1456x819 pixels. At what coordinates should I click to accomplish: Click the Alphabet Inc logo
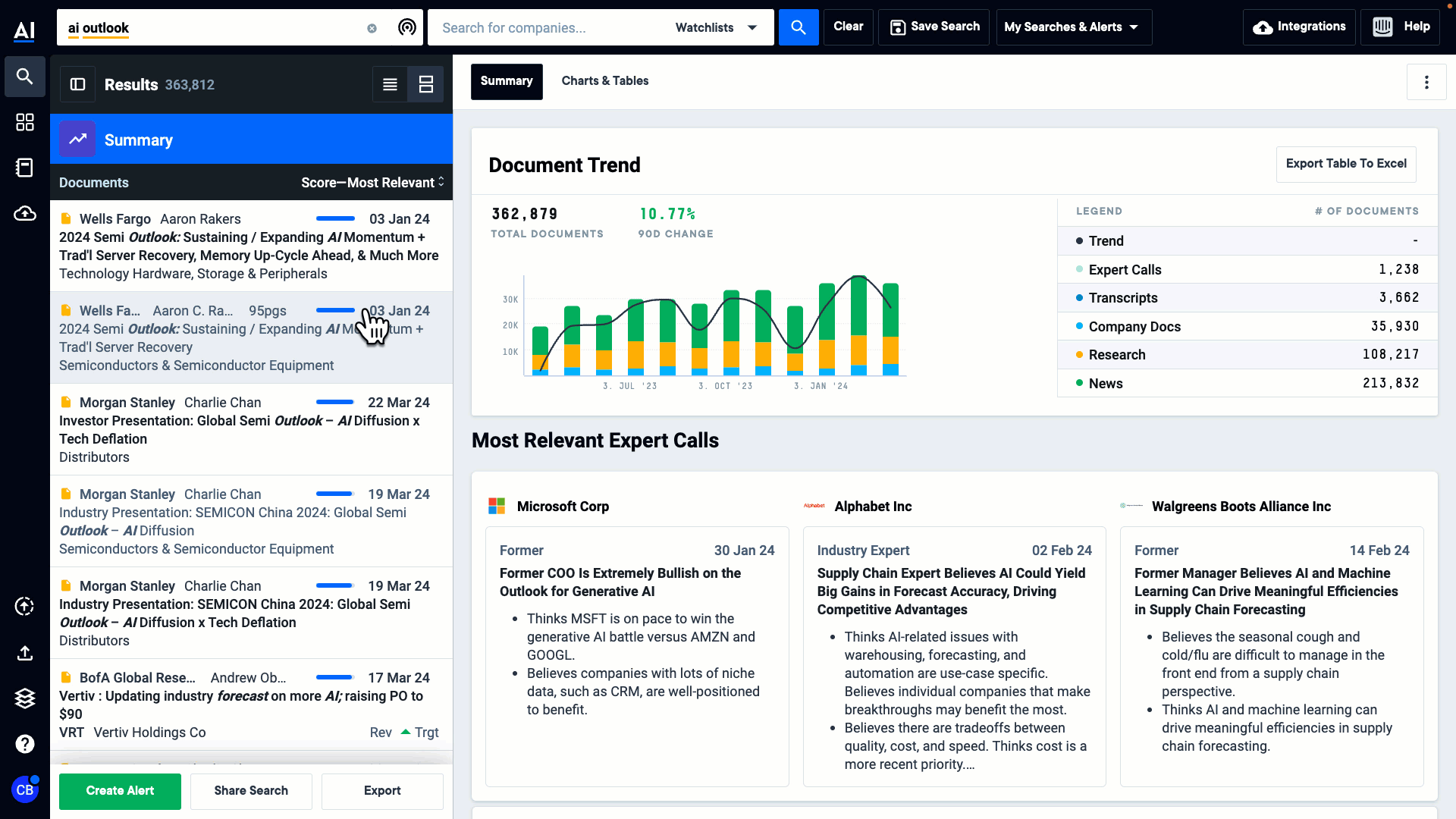(814, 506)
